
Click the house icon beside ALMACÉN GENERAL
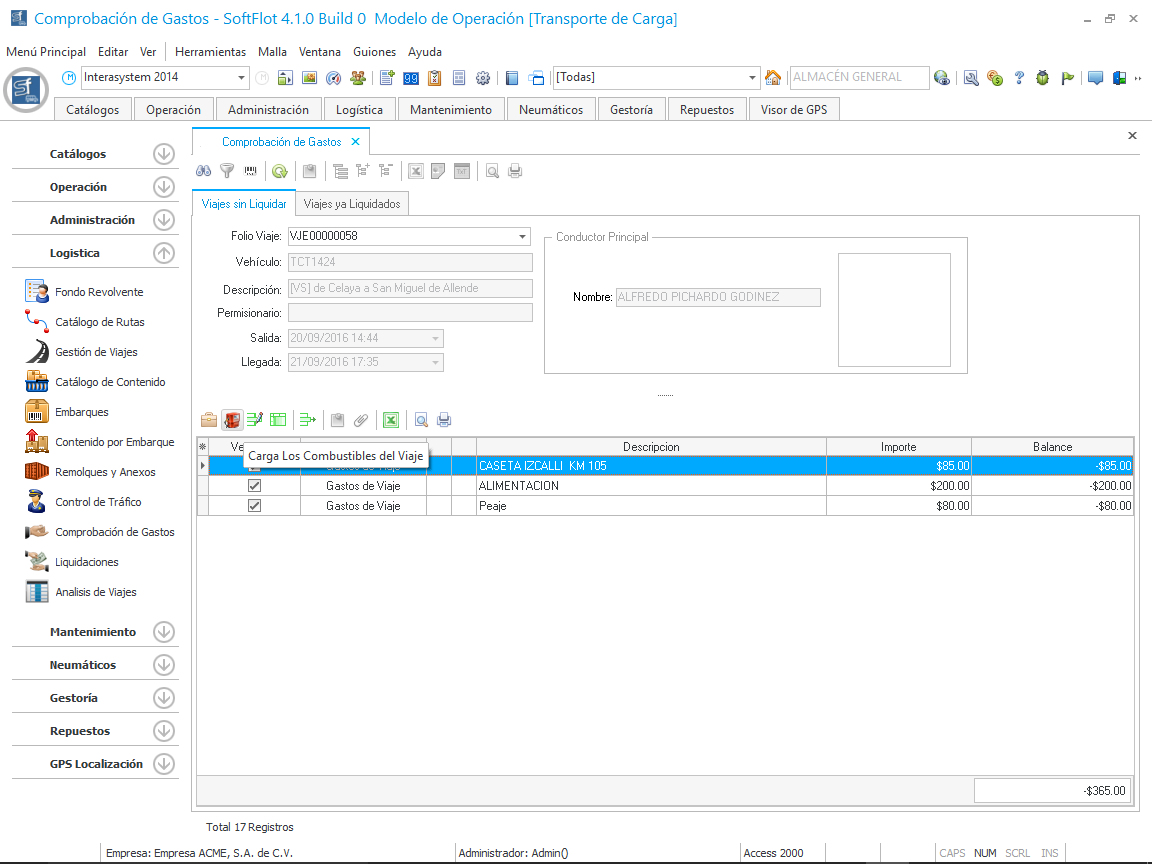pyautogui.click(x=773, y=78)
